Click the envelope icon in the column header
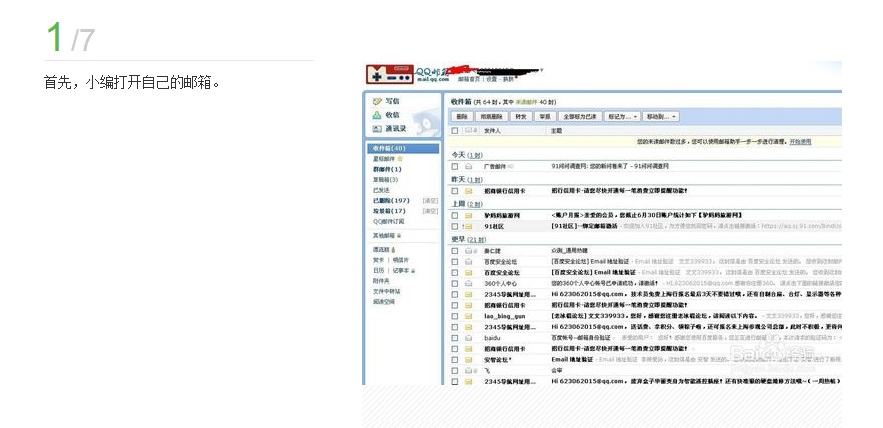The height and width of the screenshot is (428, 883). click(469, 131)
